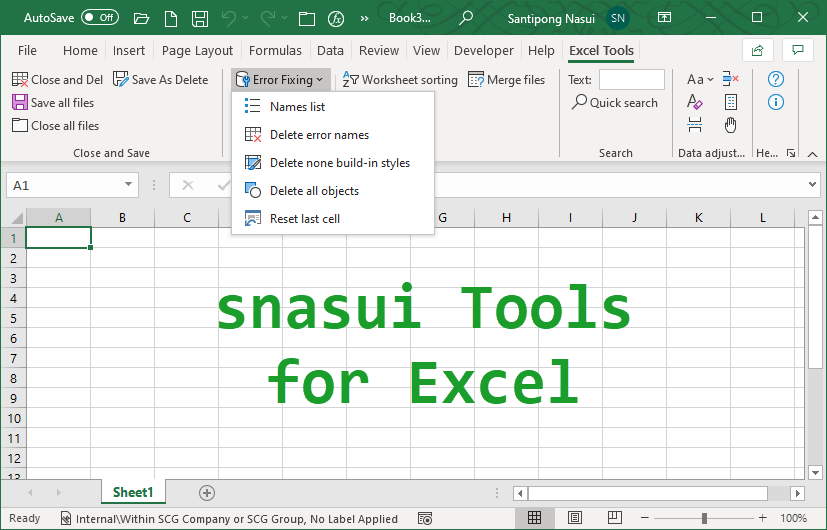
Task: Click the Quick search button
Action: click(614, 102)
